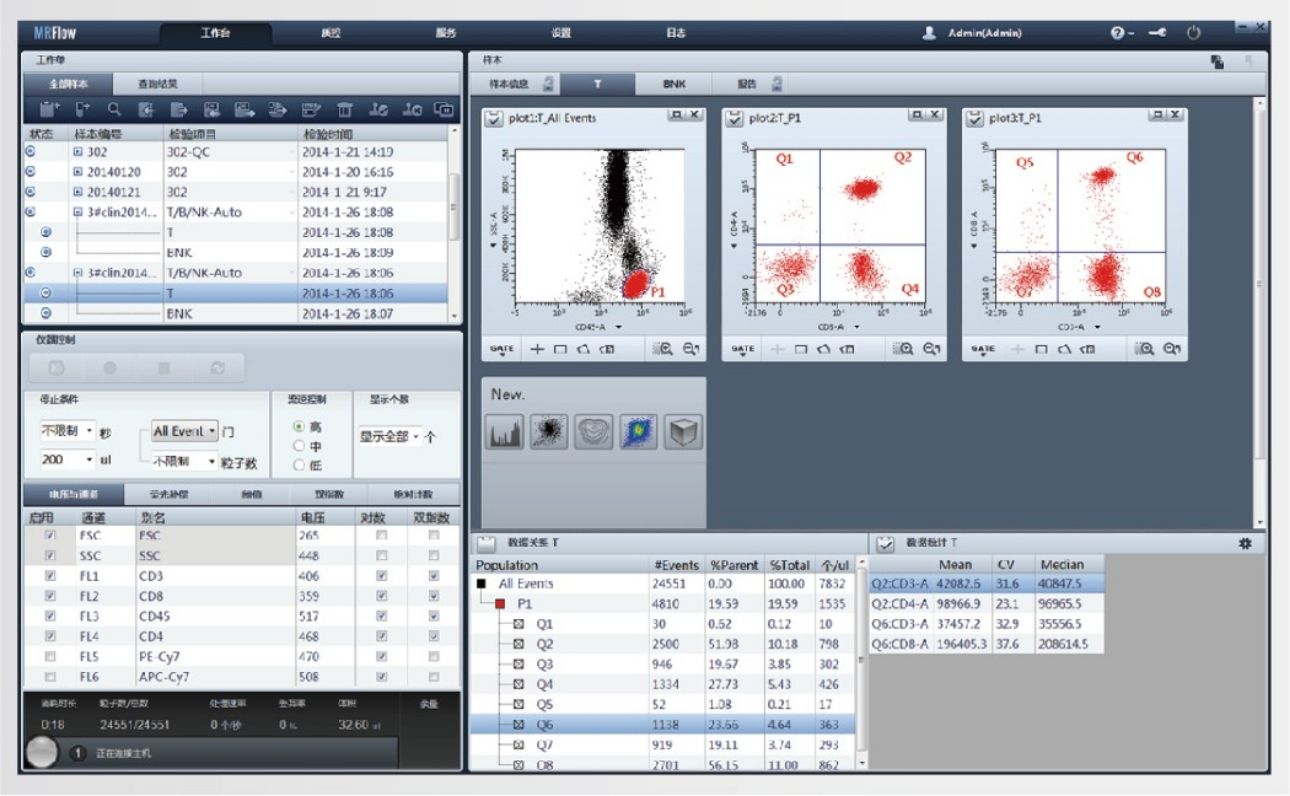Select rectangle gate tool in plot1
Image resolution: width=1290 pixels, height=796 pixels.
[559, 349]
